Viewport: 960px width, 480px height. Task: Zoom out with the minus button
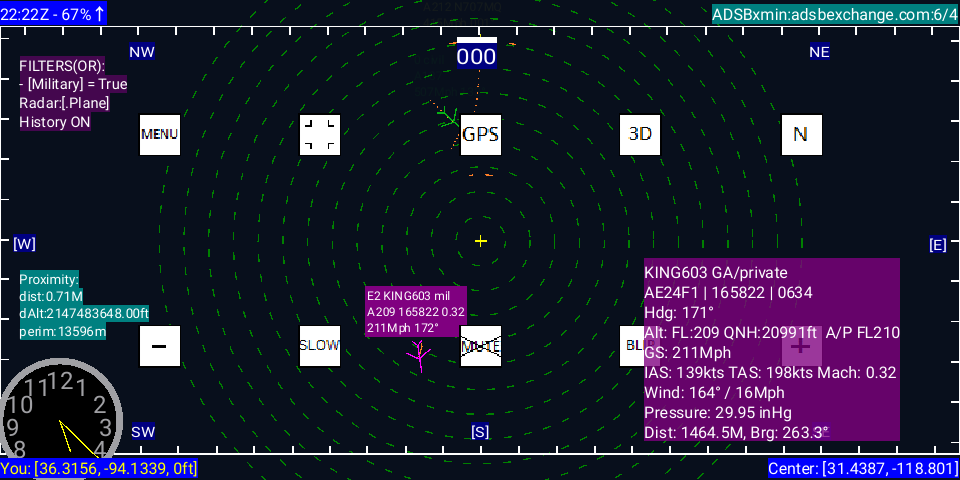coord(160,346)
